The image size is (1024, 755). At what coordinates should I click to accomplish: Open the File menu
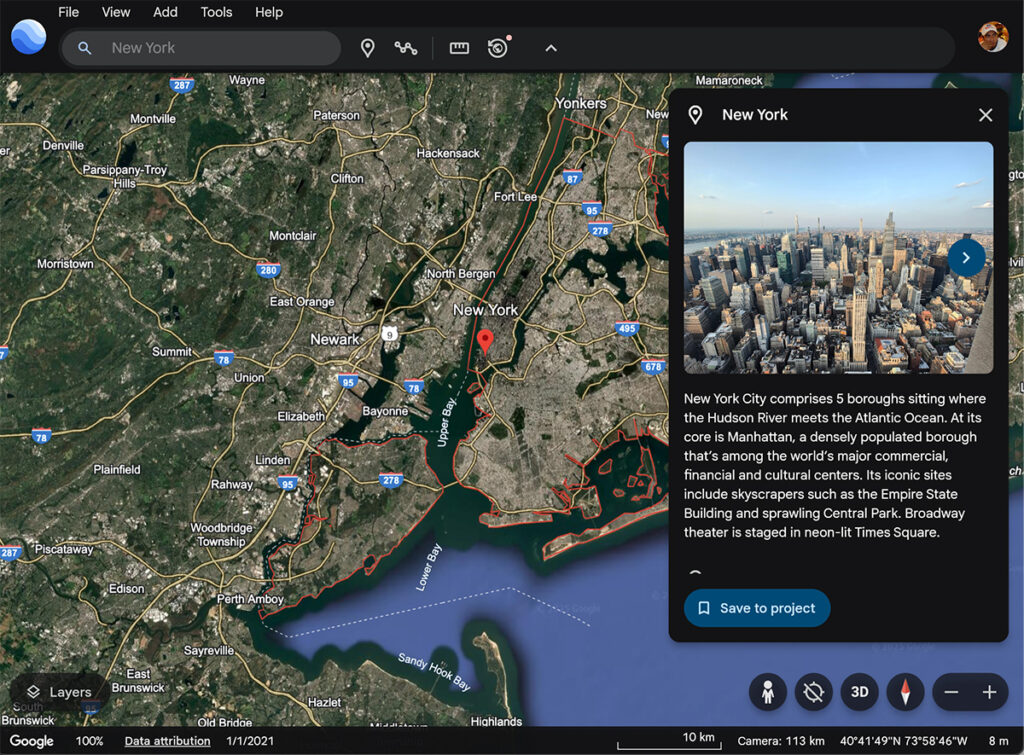click(68, 12)
